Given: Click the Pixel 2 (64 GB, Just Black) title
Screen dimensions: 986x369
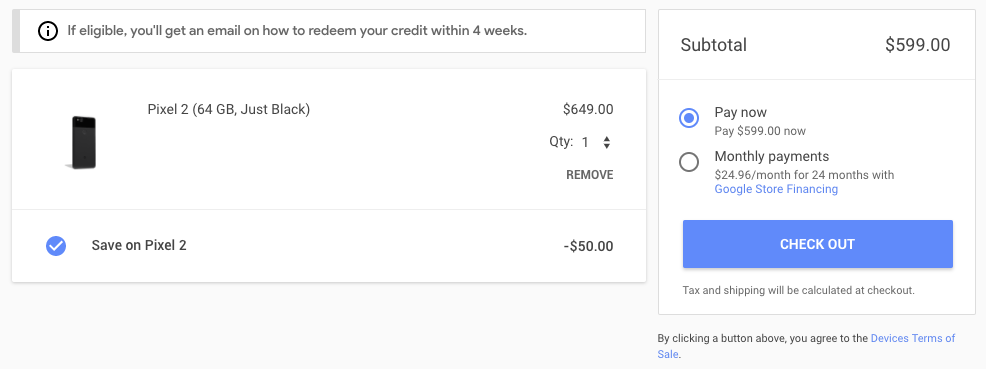Looking at the screenshot, I should tap(229, 109).
